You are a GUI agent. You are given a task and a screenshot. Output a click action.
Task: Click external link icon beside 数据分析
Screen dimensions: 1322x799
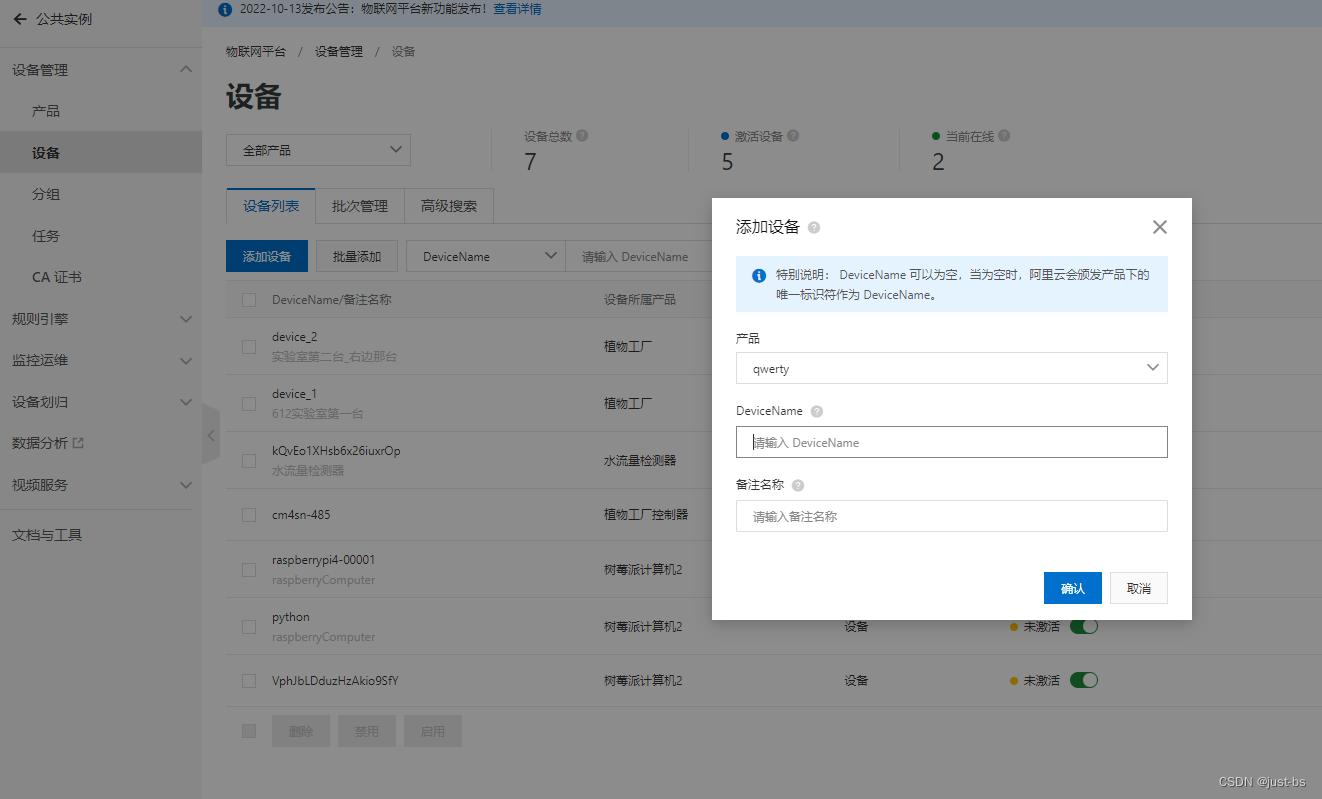pos(78,443)
